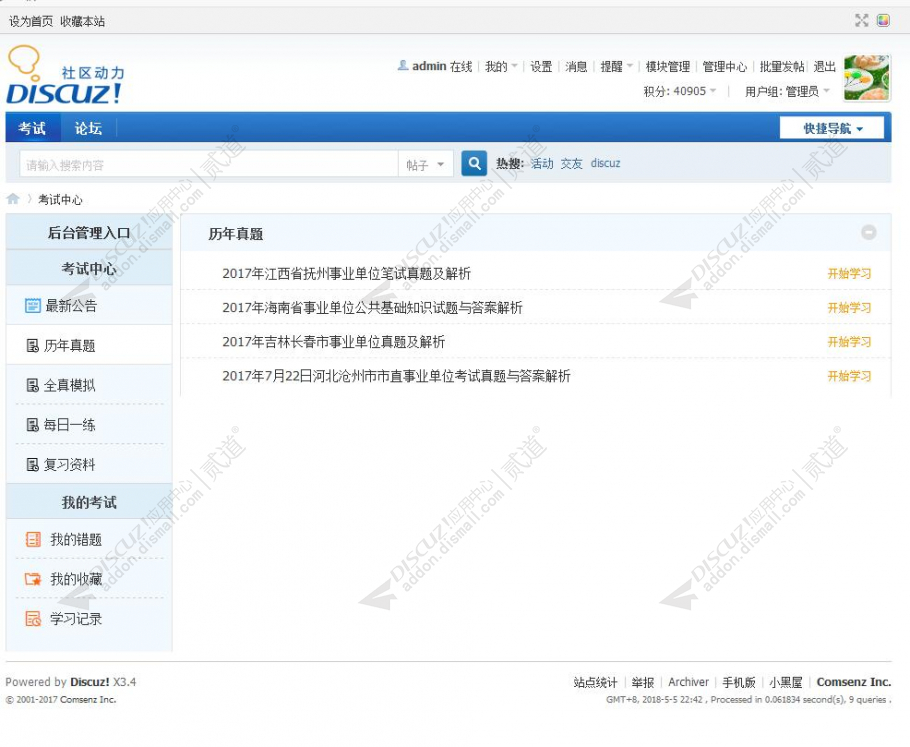Click the widescreen toggle icon at top right

click(x=862, y=20)
